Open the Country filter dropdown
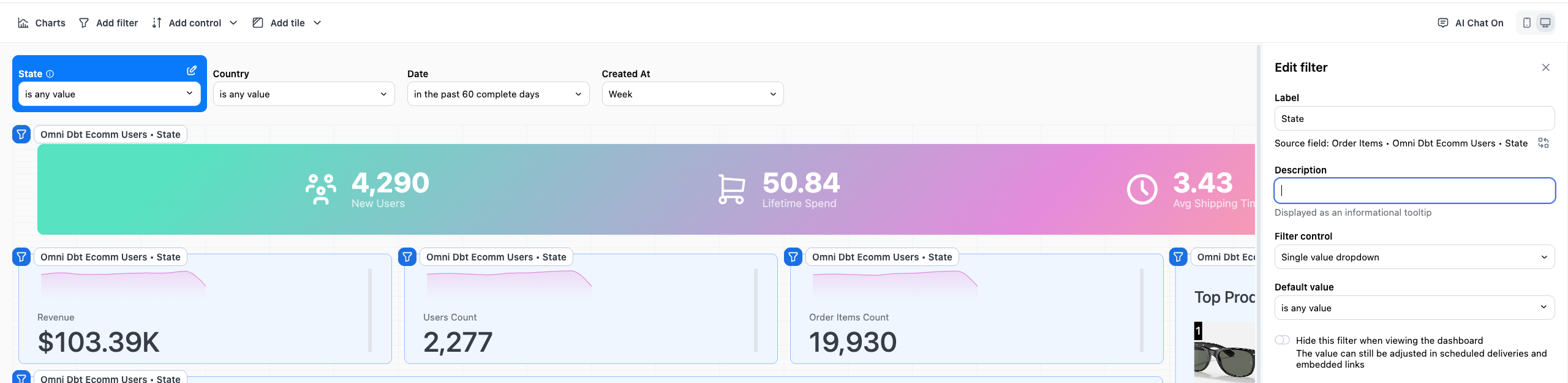1568x383 pixels. tap(303, 94)
